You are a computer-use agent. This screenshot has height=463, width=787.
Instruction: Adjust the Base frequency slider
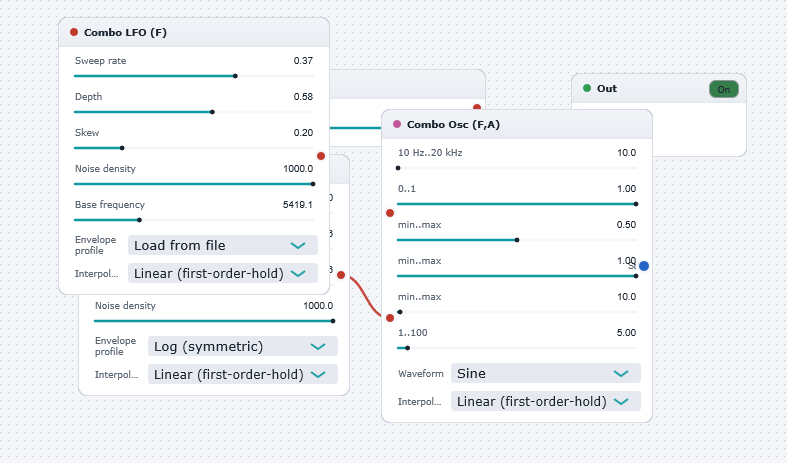(194, 220)
